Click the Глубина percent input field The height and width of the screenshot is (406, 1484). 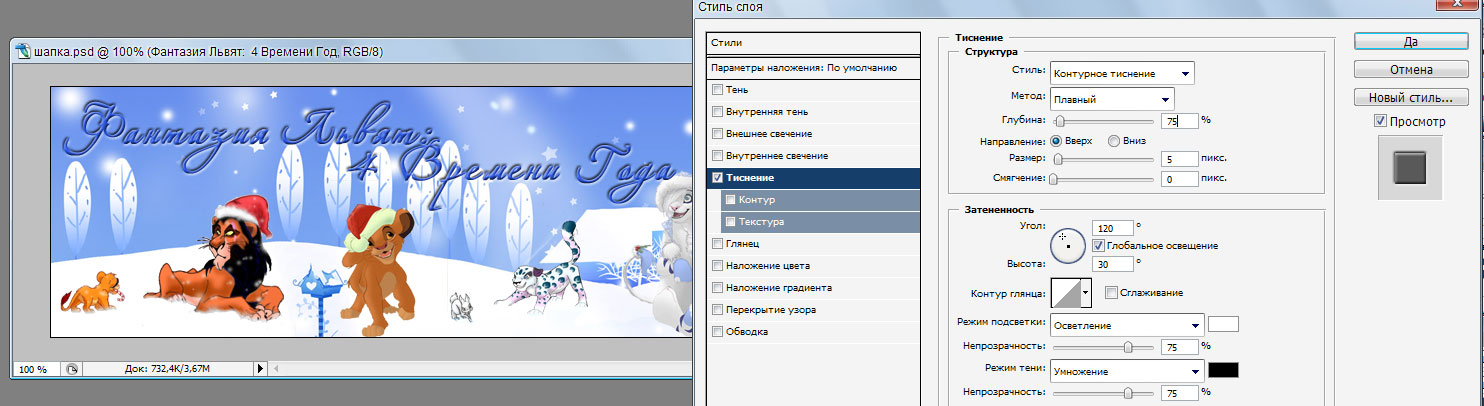click(1180, 120)
